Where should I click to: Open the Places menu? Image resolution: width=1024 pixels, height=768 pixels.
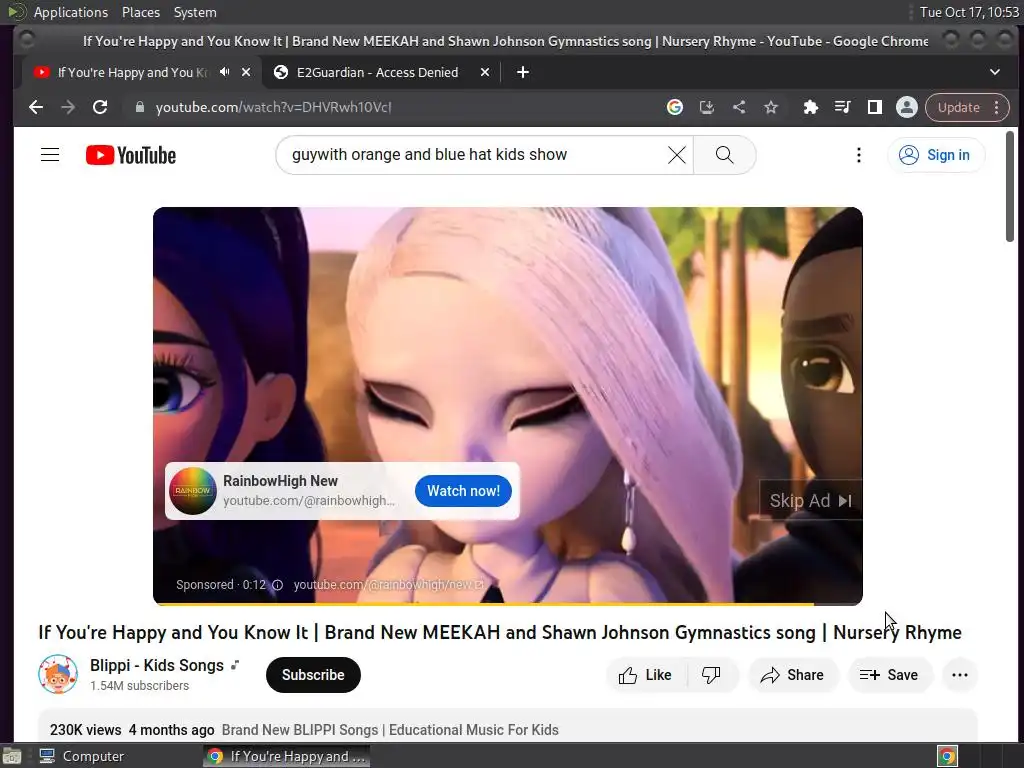click(140, 12)
